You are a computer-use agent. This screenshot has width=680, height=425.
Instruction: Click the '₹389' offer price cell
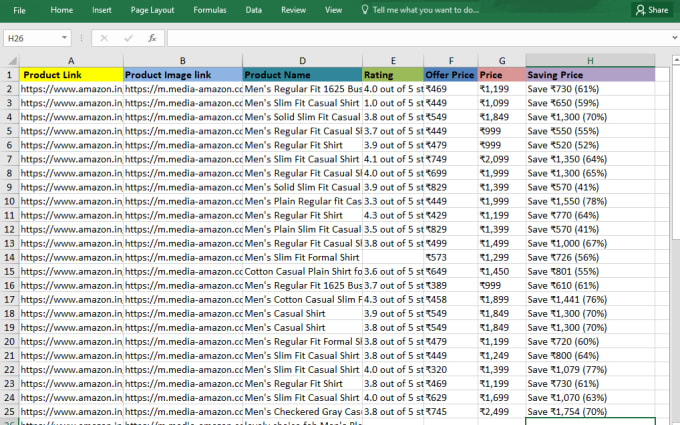[451, 285]
